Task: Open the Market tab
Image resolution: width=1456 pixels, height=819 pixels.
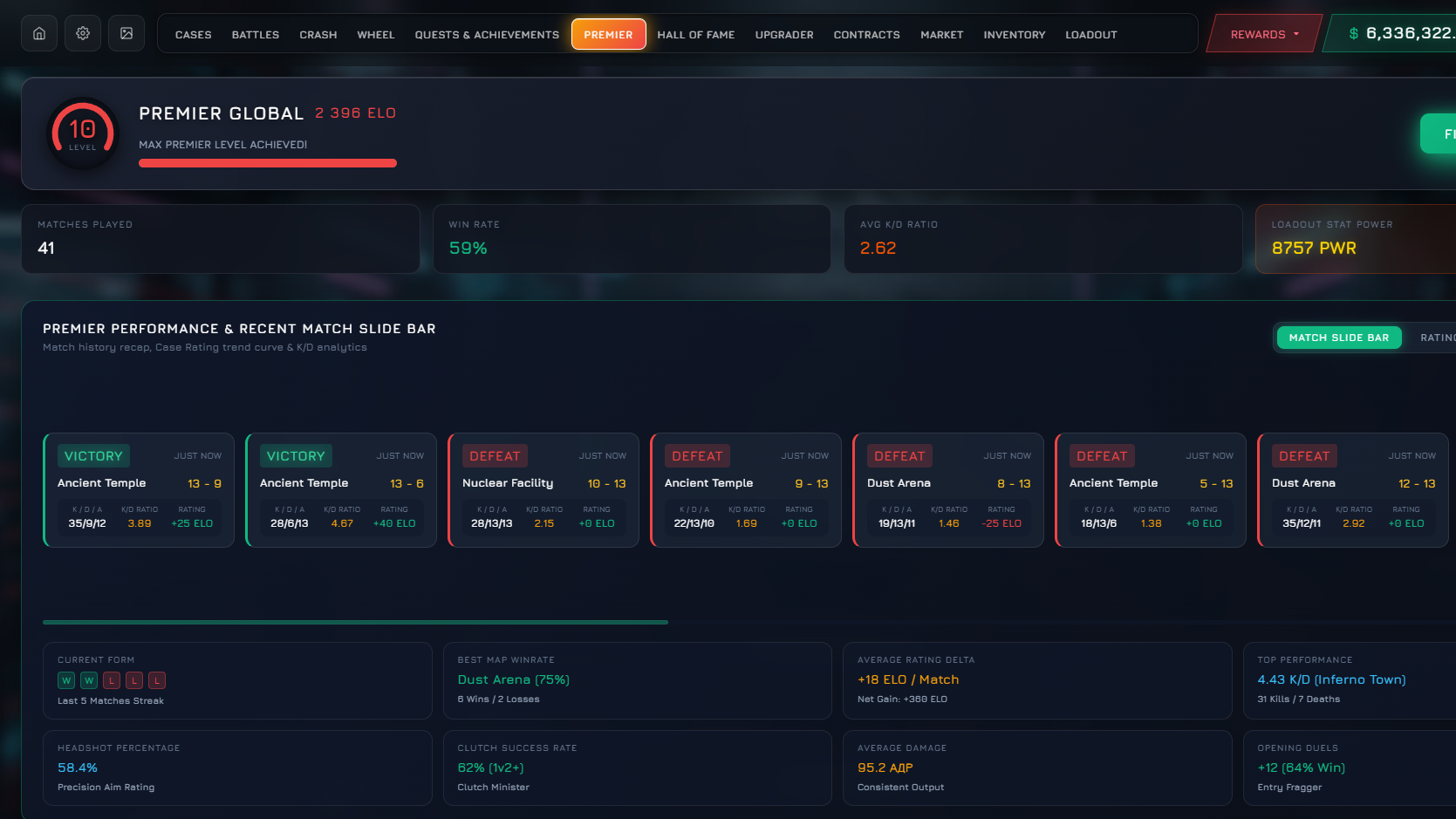Action: 942,35
